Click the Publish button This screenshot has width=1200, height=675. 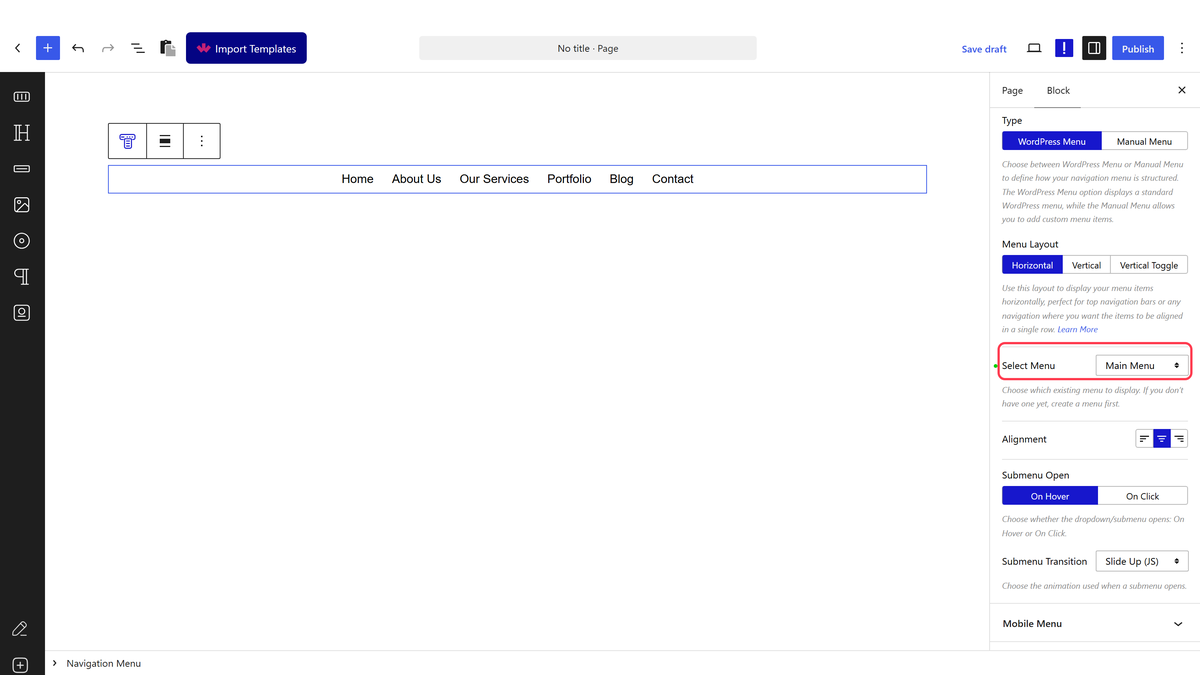coord(1138,48)
